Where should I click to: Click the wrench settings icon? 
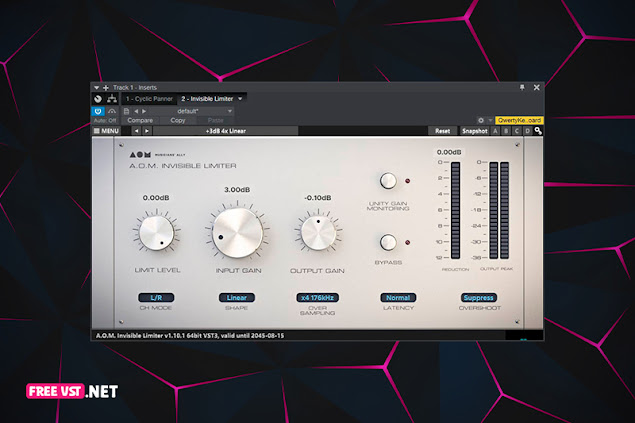538,131
